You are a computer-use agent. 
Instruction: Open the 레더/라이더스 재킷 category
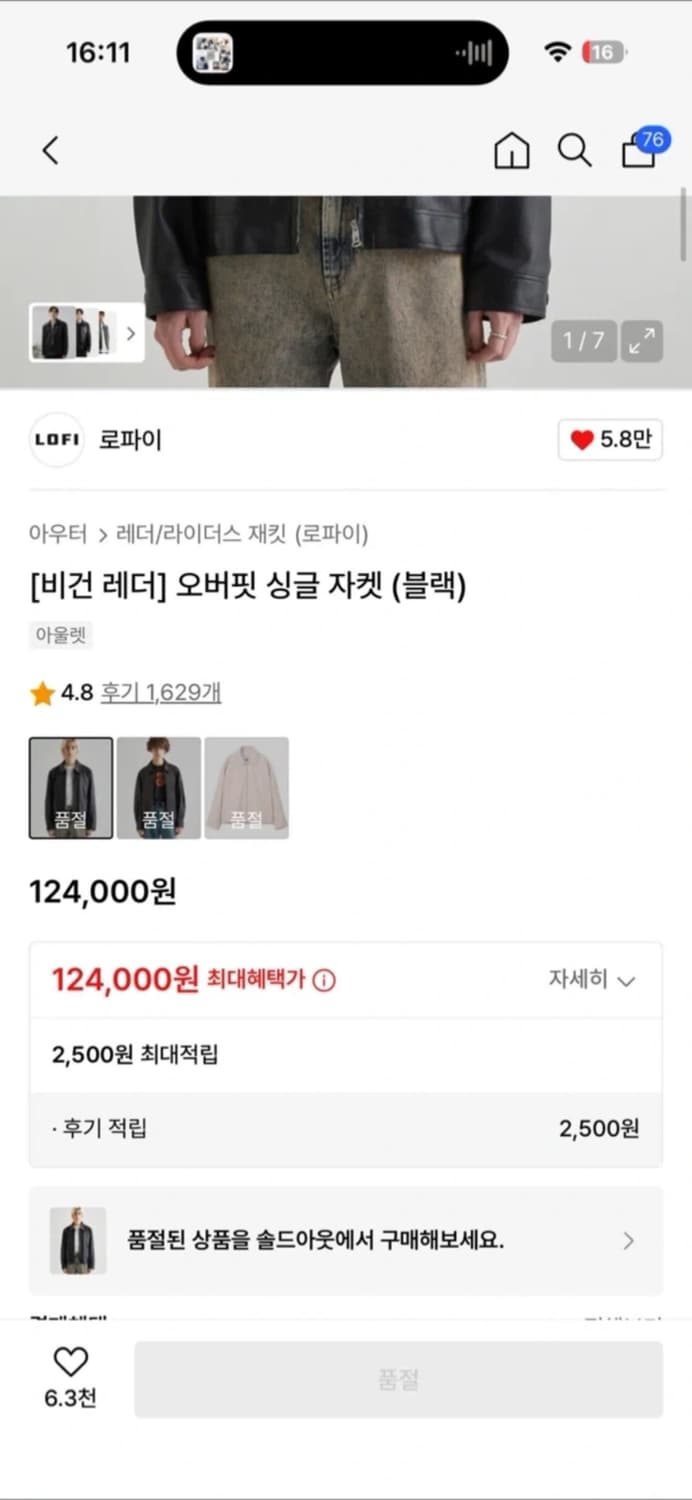click(190, 535)
